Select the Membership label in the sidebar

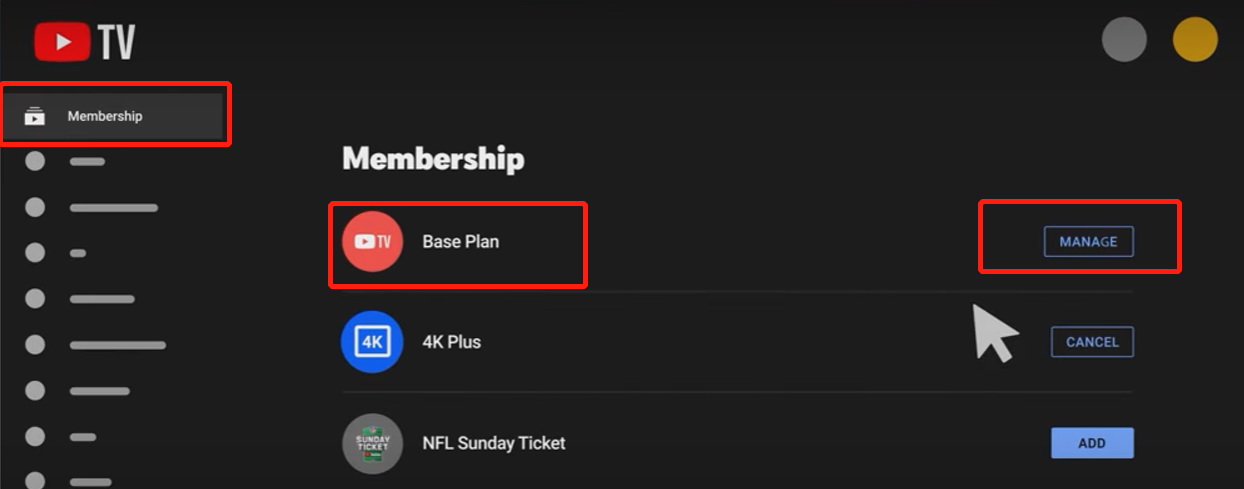pyautogui.click(x=105, y=116)
